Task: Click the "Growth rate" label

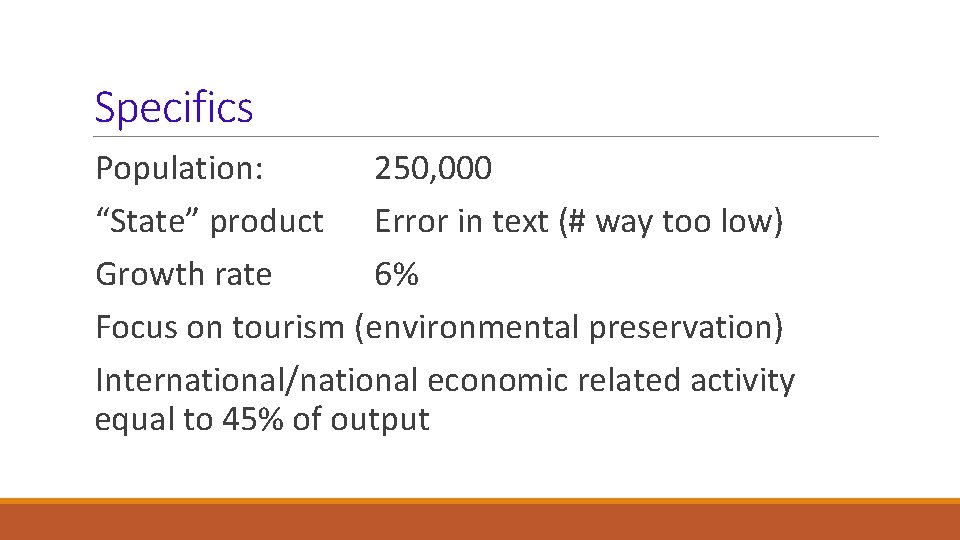Action: (183, 274)
